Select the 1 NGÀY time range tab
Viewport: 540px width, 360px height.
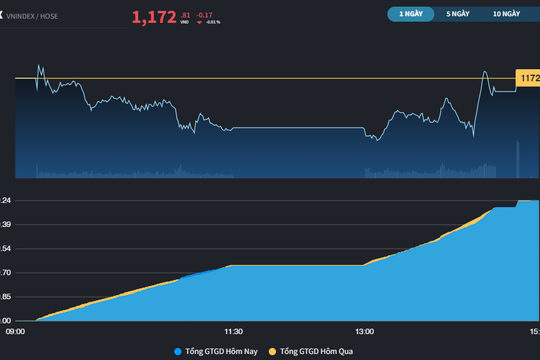click(411, 14)
